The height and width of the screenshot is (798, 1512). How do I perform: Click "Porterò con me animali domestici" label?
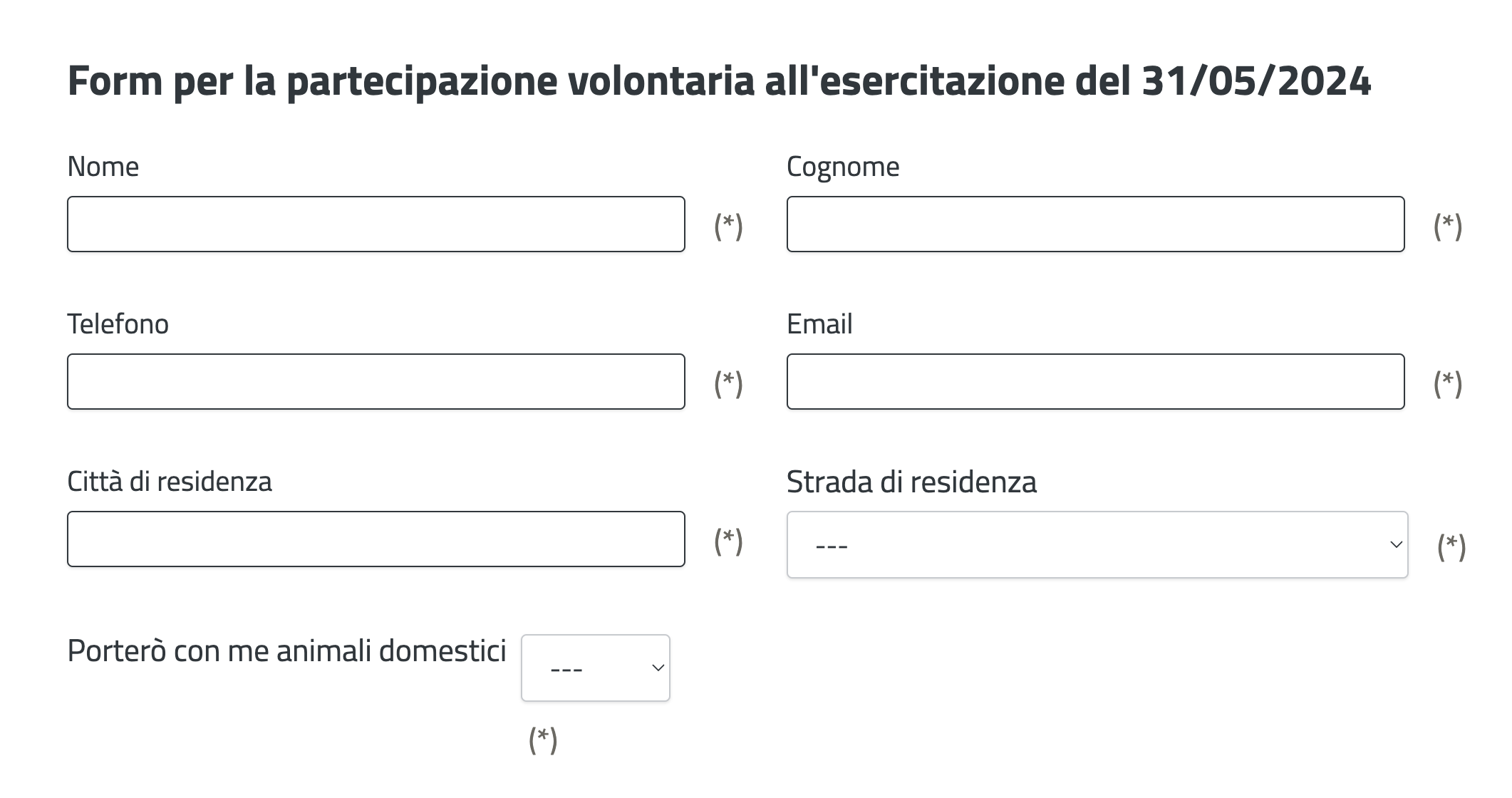(x=286, y=651)
